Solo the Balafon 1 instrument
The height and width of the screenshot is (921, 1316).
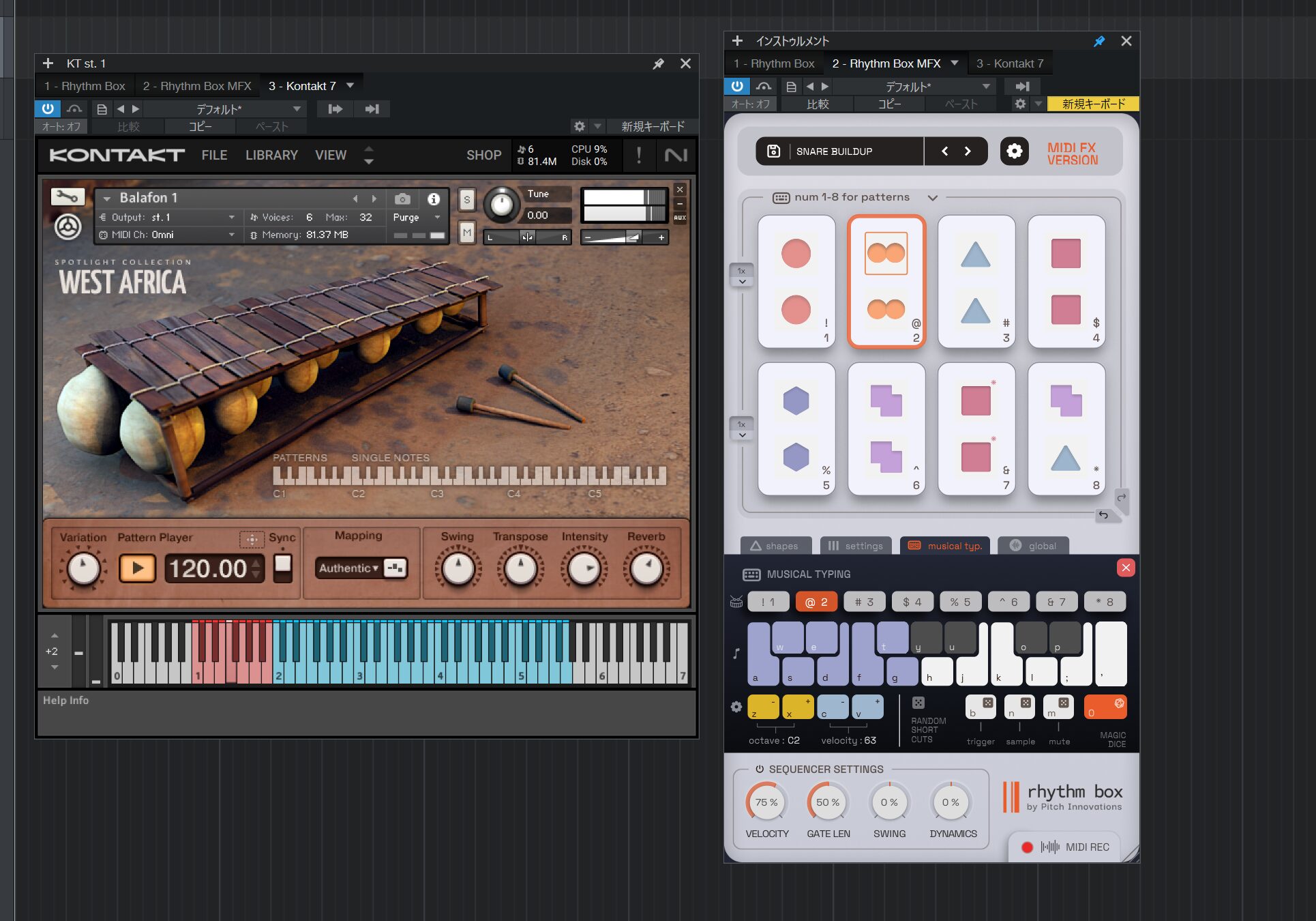point(466,199)
